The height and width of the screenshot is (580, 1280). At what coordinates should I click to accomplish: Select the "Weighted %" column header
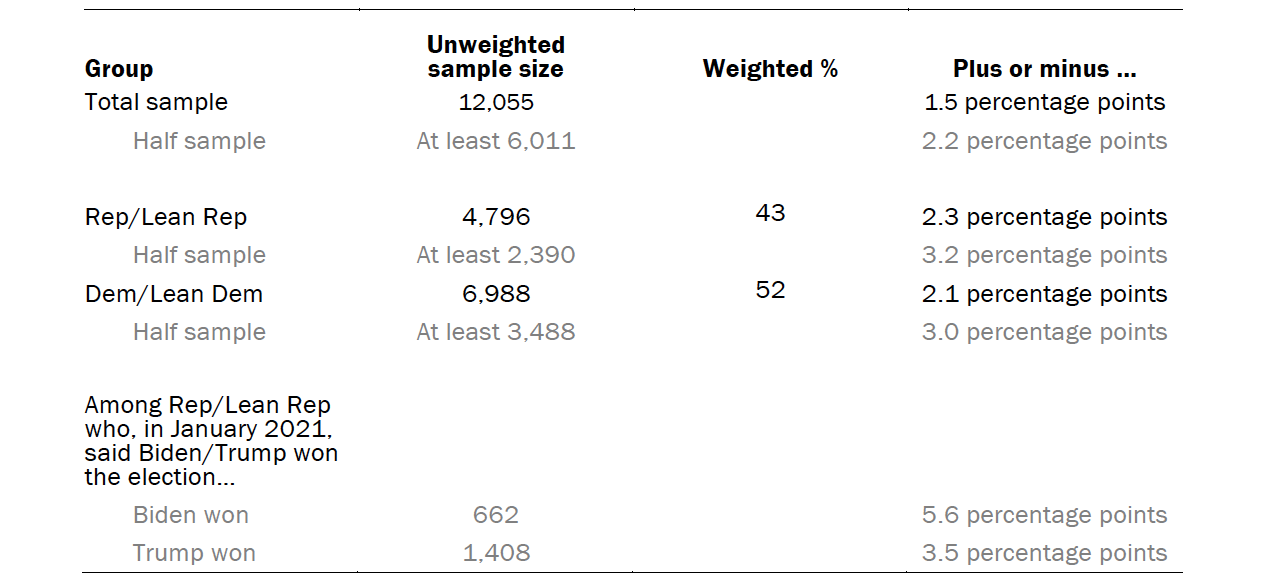click(x=770, y=69)
